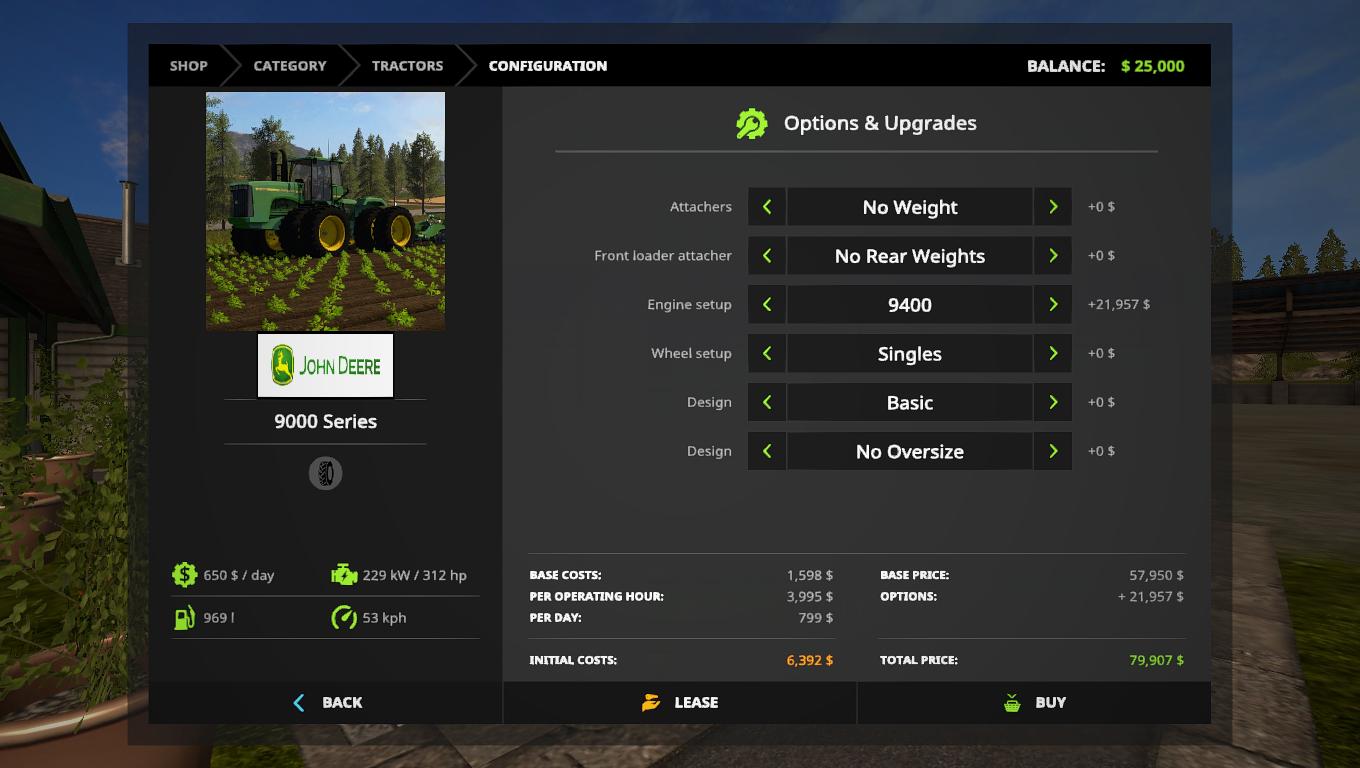The image size is (1360, 768).
Task: Select previous Attachers option with left arrow
Action: (767, 207)
